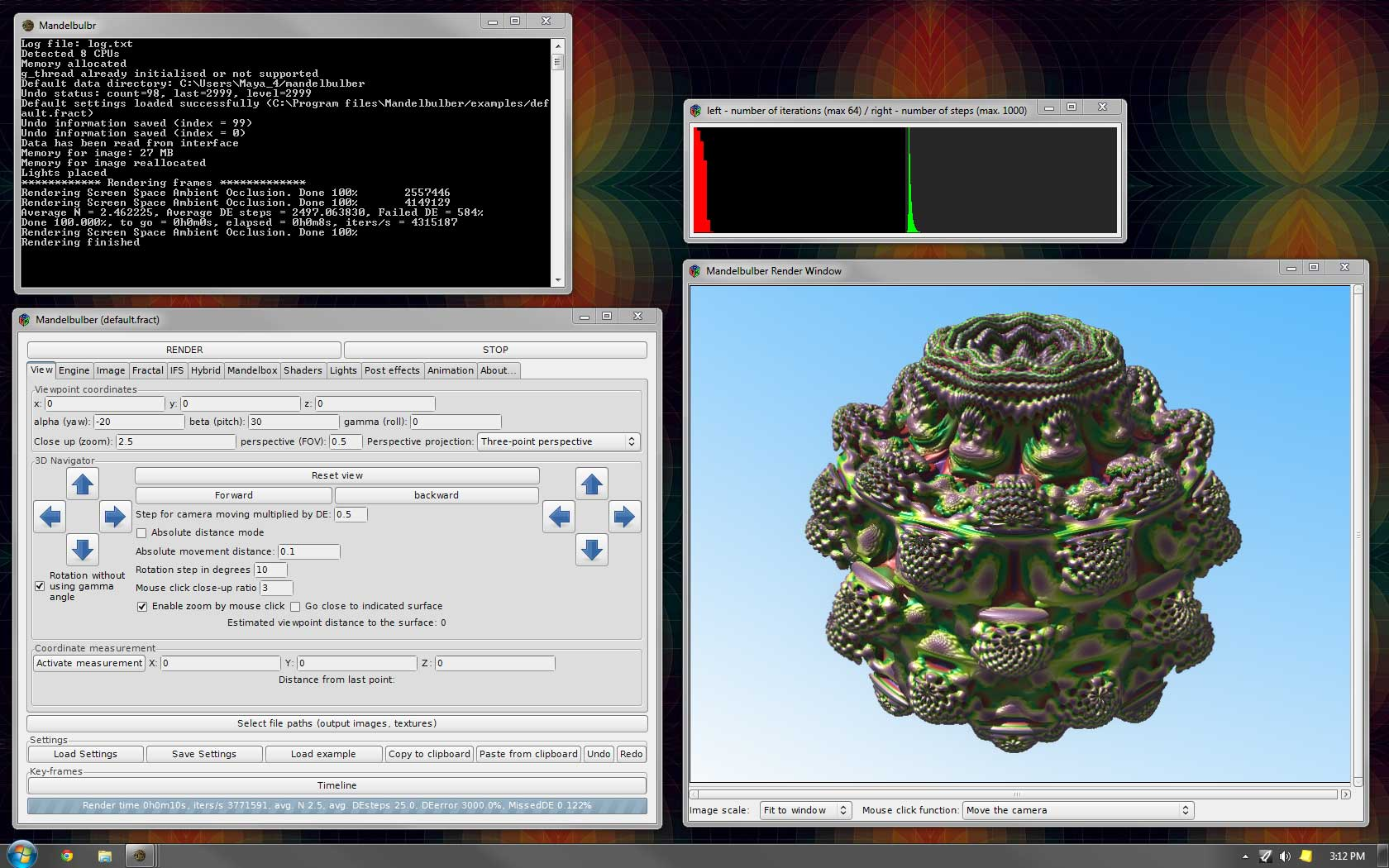The image size is (1389, 868).
Task: Click the RENDER button
Action: [184, 350]
